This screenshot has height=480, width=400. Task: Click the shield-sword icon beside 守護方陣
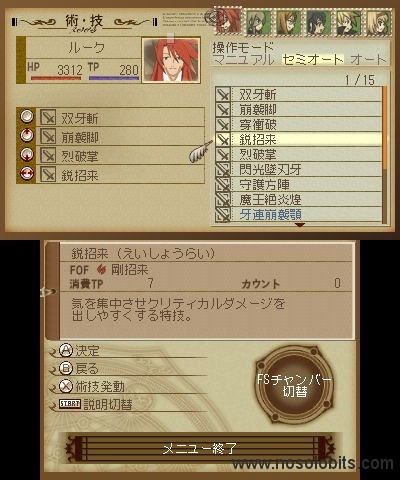223,184
